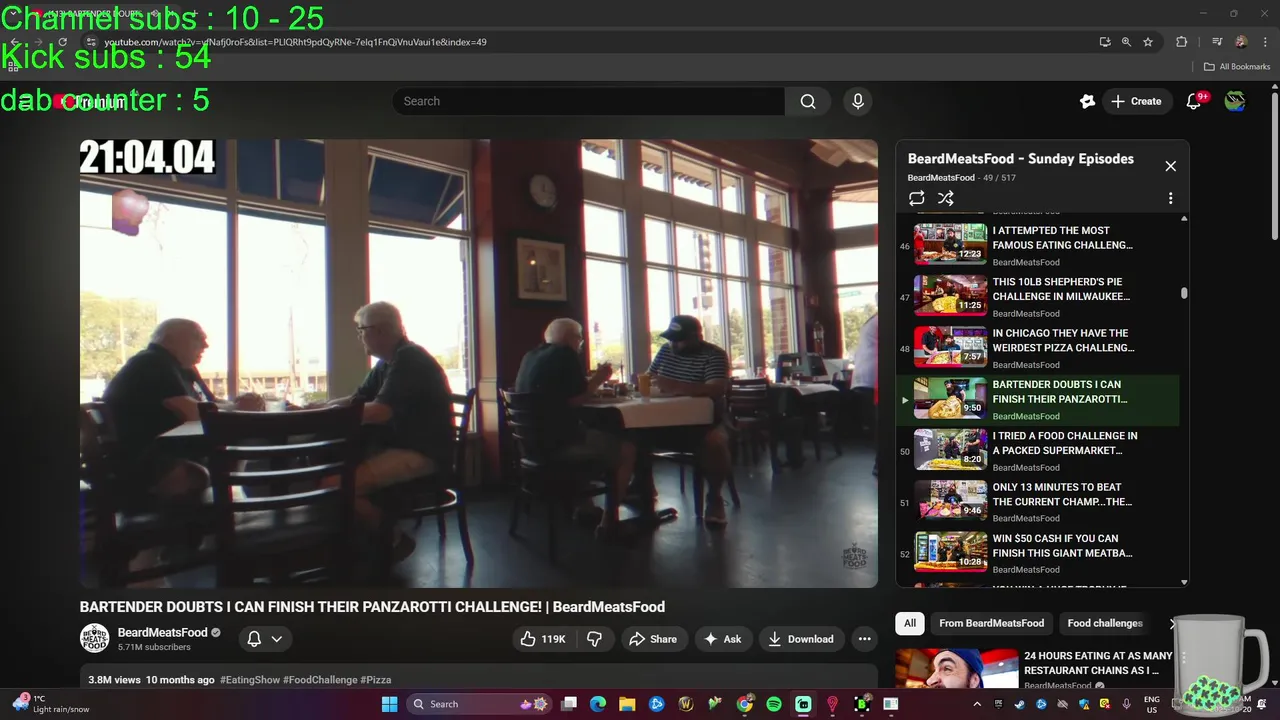1280x720 pixels.
Task: Play packed supermarket food challenge video
Action: 1036,449
